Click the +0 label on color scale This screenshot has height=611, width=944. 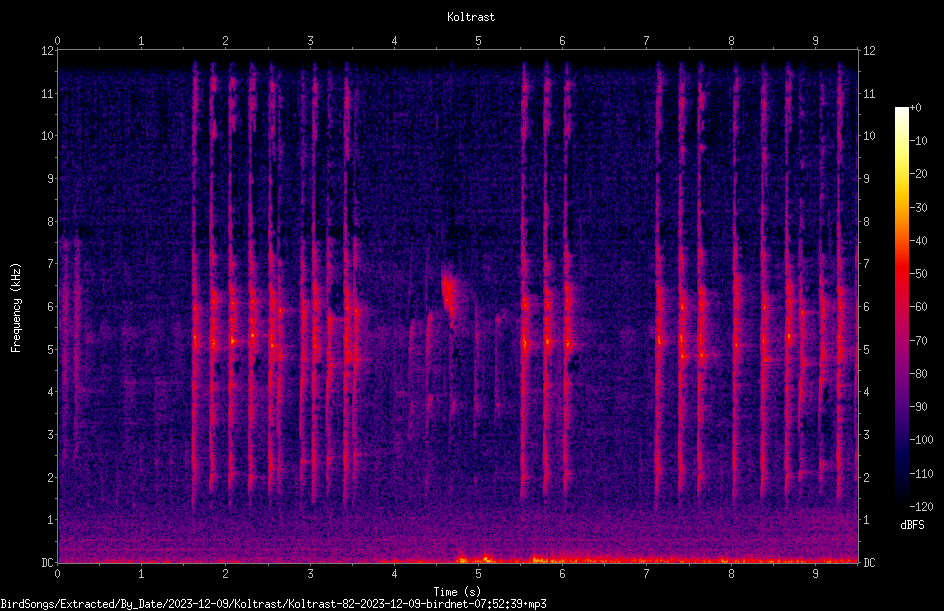(x=915, y=108)
